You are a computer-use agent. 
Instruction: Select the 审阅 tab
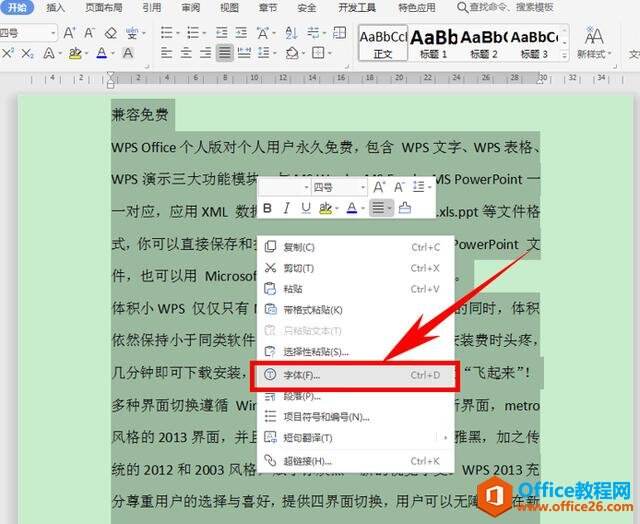pyautogui.click(x=190, y=7)
